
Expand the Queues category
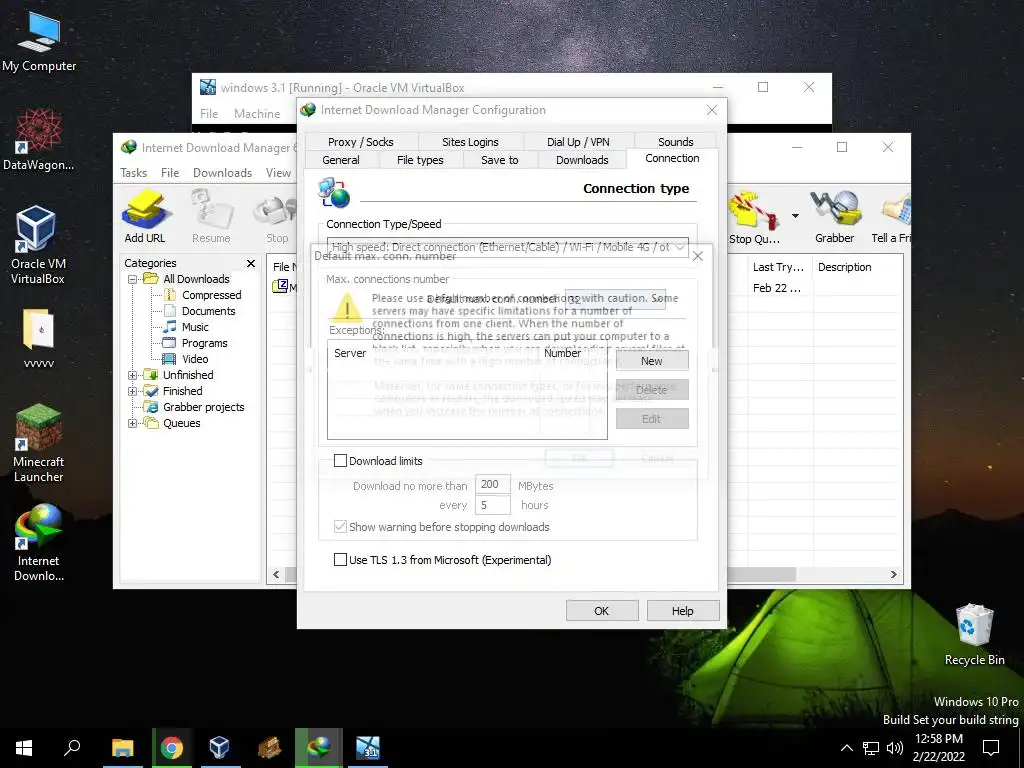pos(132,424)
